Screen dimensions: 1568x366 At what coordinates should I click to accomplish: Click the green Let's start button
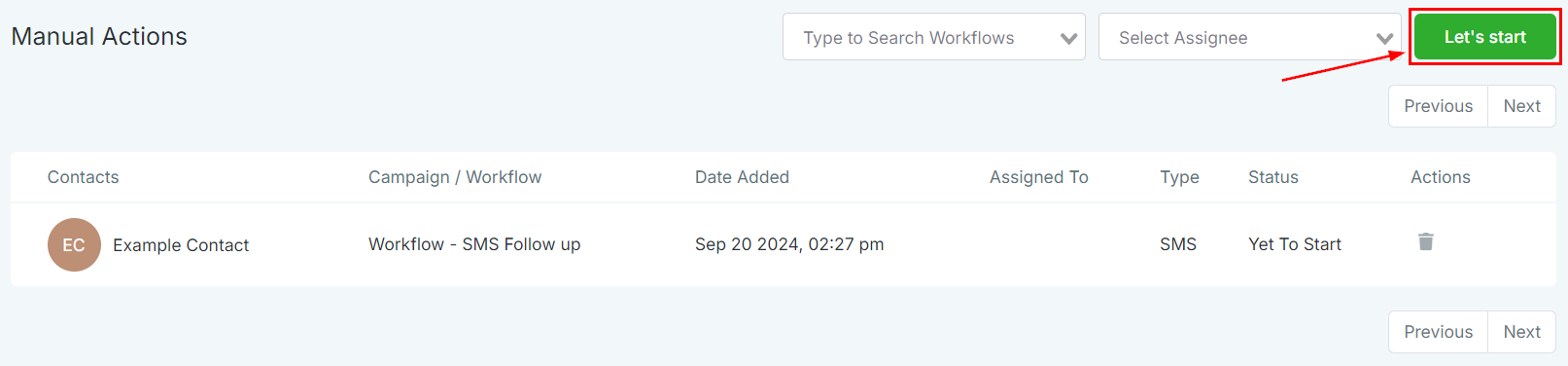point(1484,37)
